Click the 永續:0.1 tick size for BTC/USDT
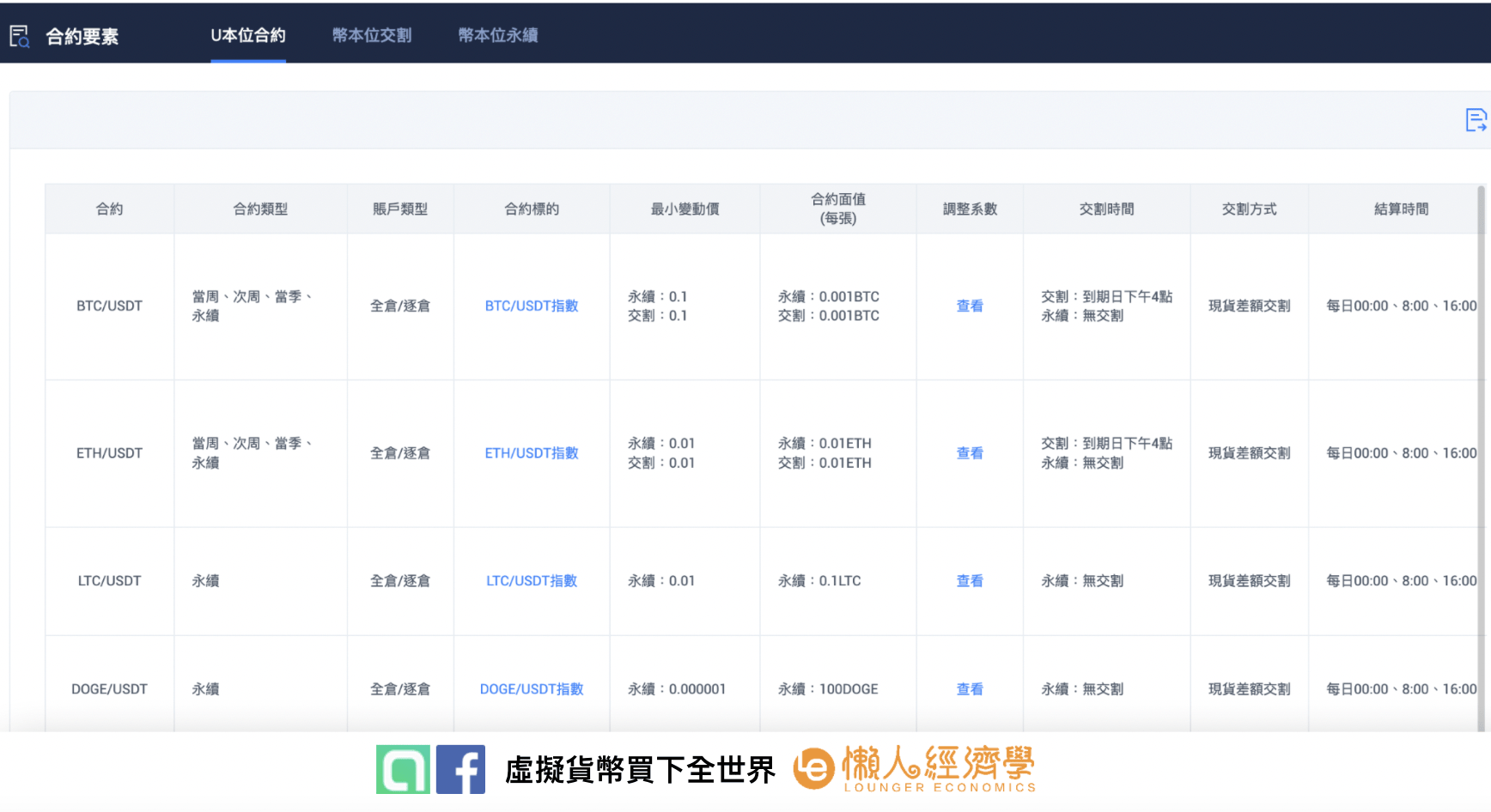The height and width of the screenshot is (812, 1491). tap(657, 296)
